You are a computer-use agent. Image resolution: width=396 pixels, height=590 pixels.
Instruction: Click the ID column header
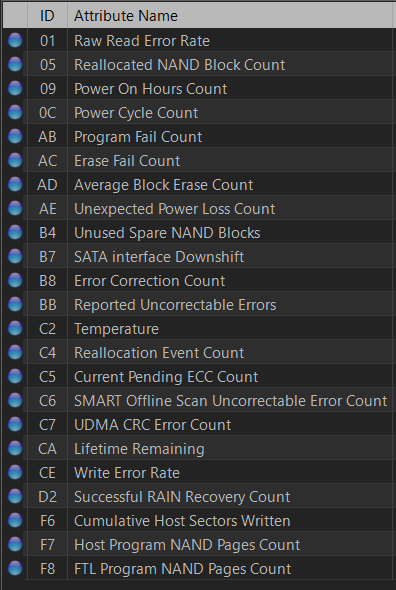47,15
